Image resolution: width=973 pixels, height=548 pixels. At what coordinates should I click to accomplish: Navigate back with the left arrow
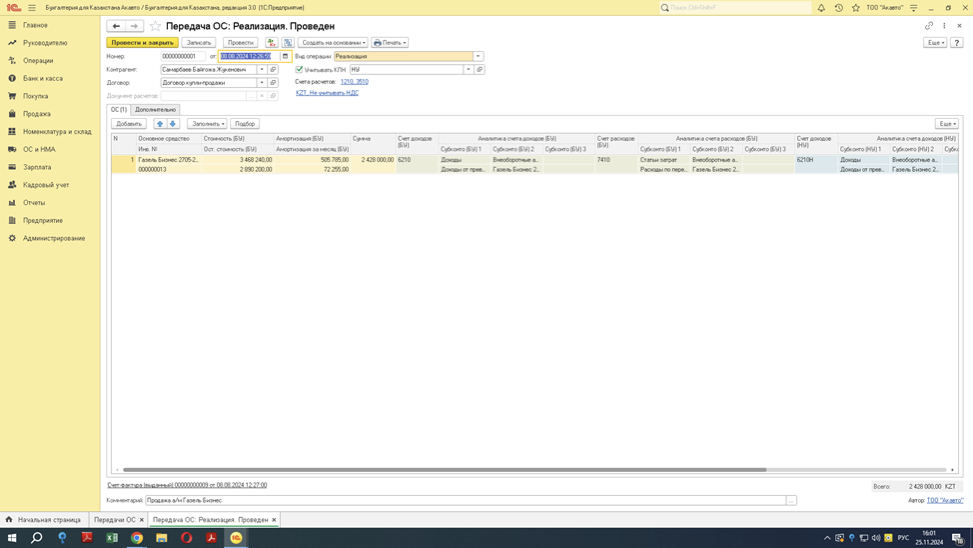[116, 26]
